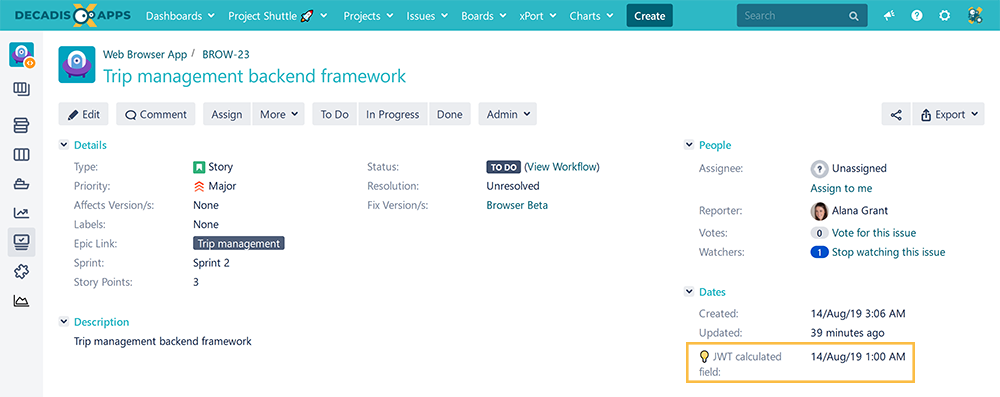
Task: Open project avatar in sidebar
Action: [22, 55]
